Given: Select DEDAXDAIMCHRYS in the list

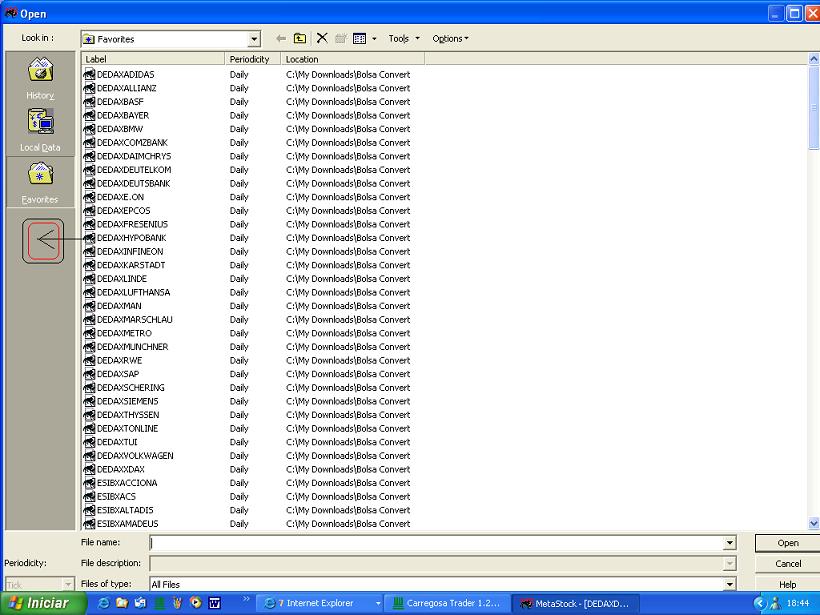Looking at the screenshot, I should click(x=134, y=156).
